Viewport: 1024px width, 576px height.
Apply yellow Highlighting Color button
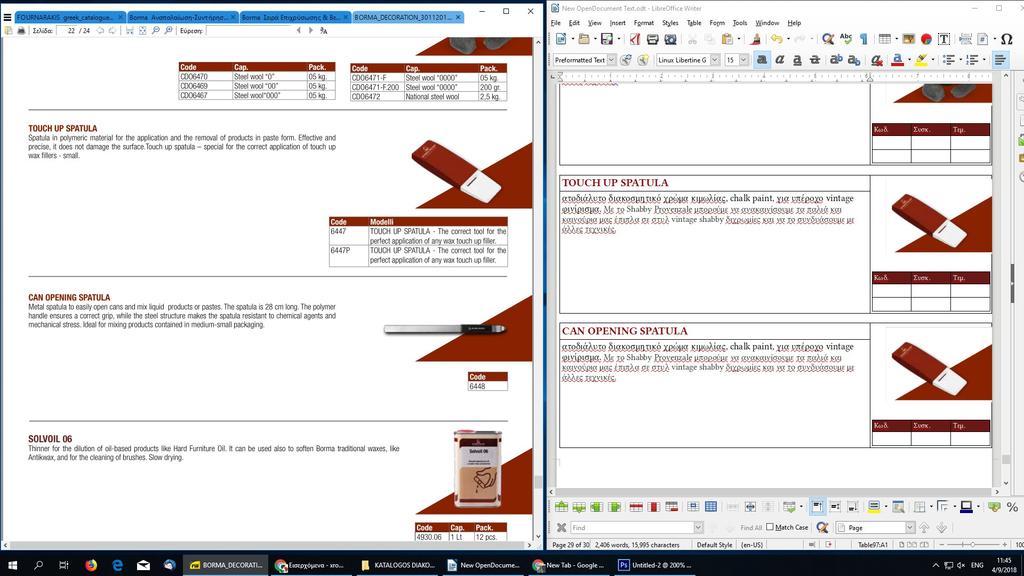[x=921, y=60]
